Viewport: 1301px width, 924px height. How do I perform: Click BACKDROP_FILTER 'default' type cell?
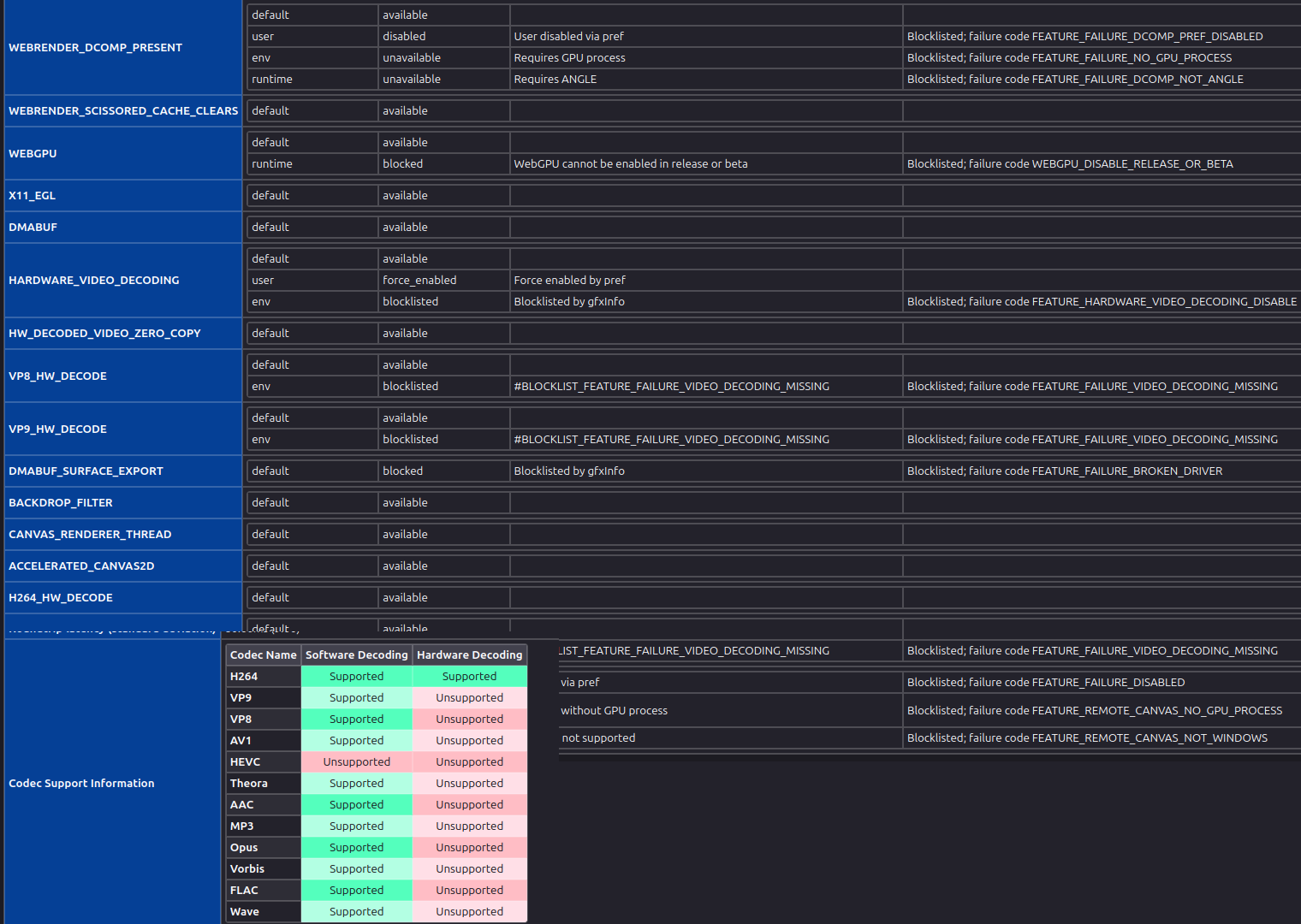[x=312, y=502]
